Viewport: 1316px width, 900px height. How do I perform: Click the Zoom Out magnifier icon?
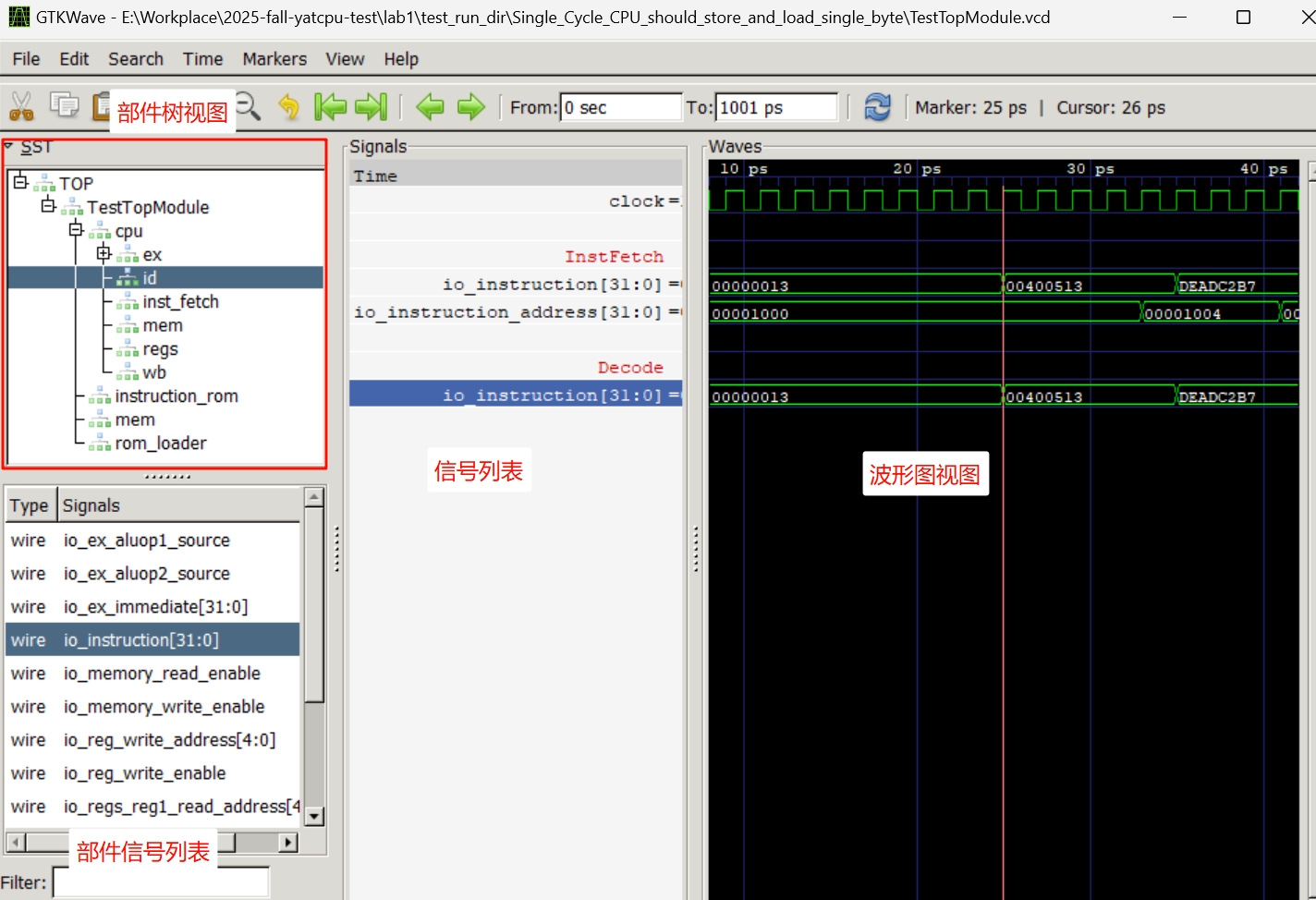click(248, 106)
